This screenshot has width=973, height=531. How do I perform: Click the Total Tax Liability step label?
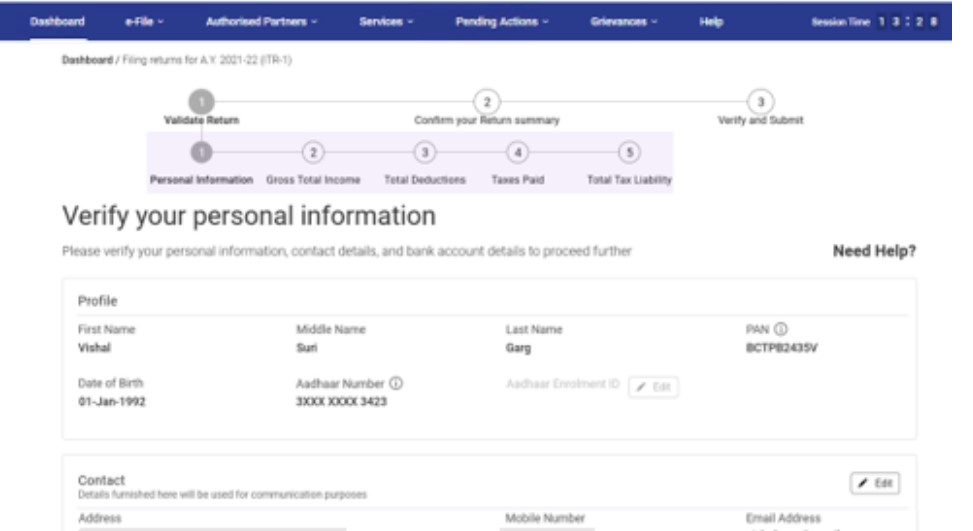point(629,180)
